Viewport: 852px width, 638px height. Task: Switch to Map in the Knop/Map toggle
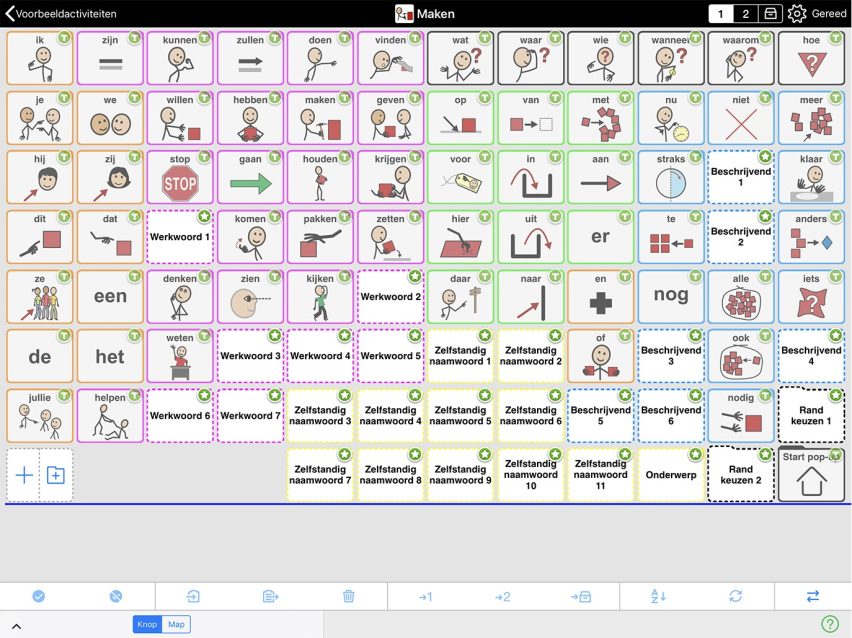[x=176, y=624]
